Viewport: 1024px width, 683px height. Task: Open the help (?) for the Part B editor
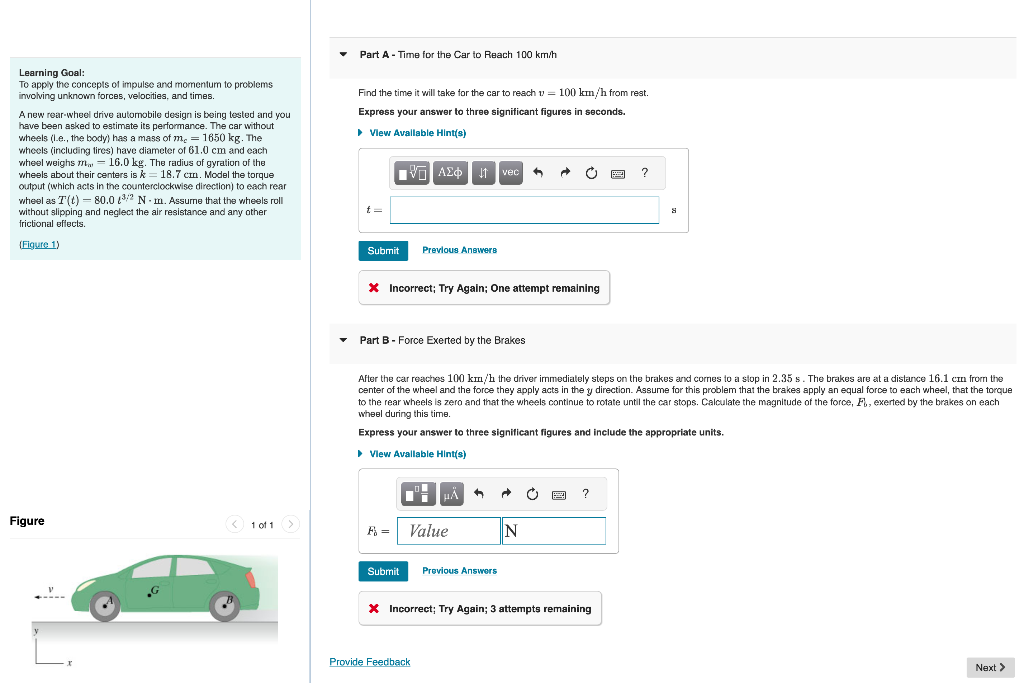586,493
